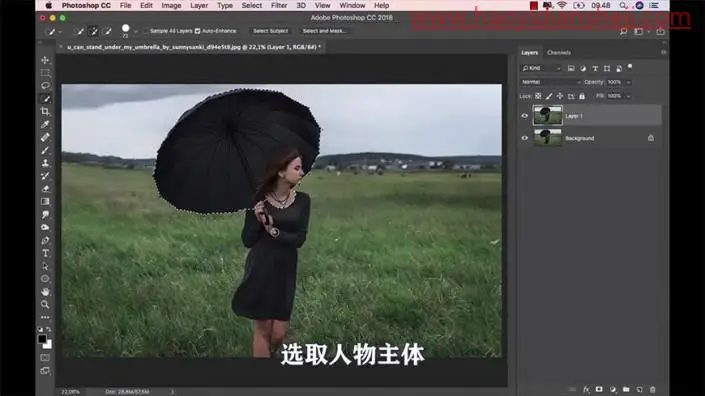Toggle Quick Mask mode icon
The width and height of the screenshot is (705, 396).
45,358
